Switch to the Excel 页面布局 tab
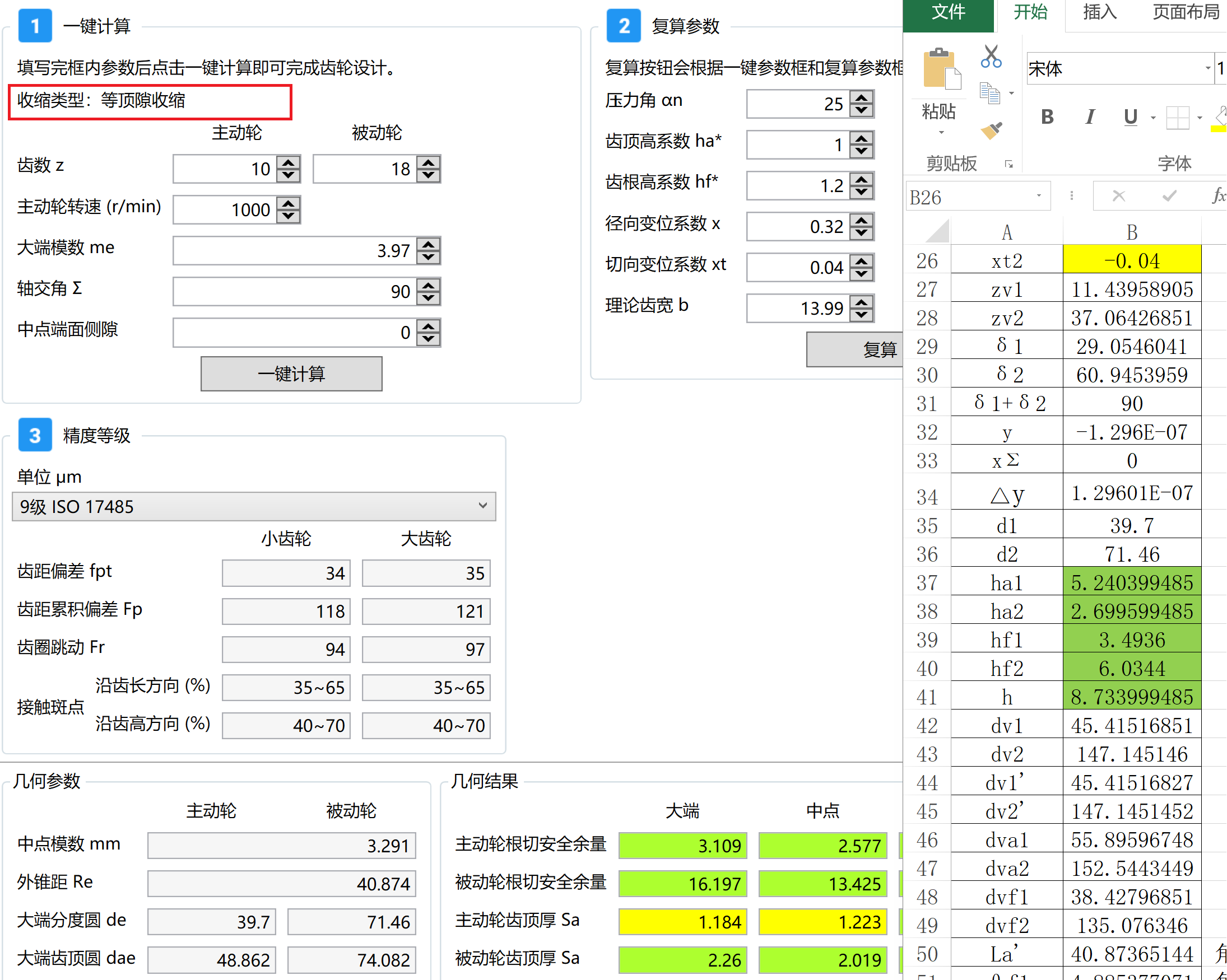1227x980 pixels. [1186, 12]
